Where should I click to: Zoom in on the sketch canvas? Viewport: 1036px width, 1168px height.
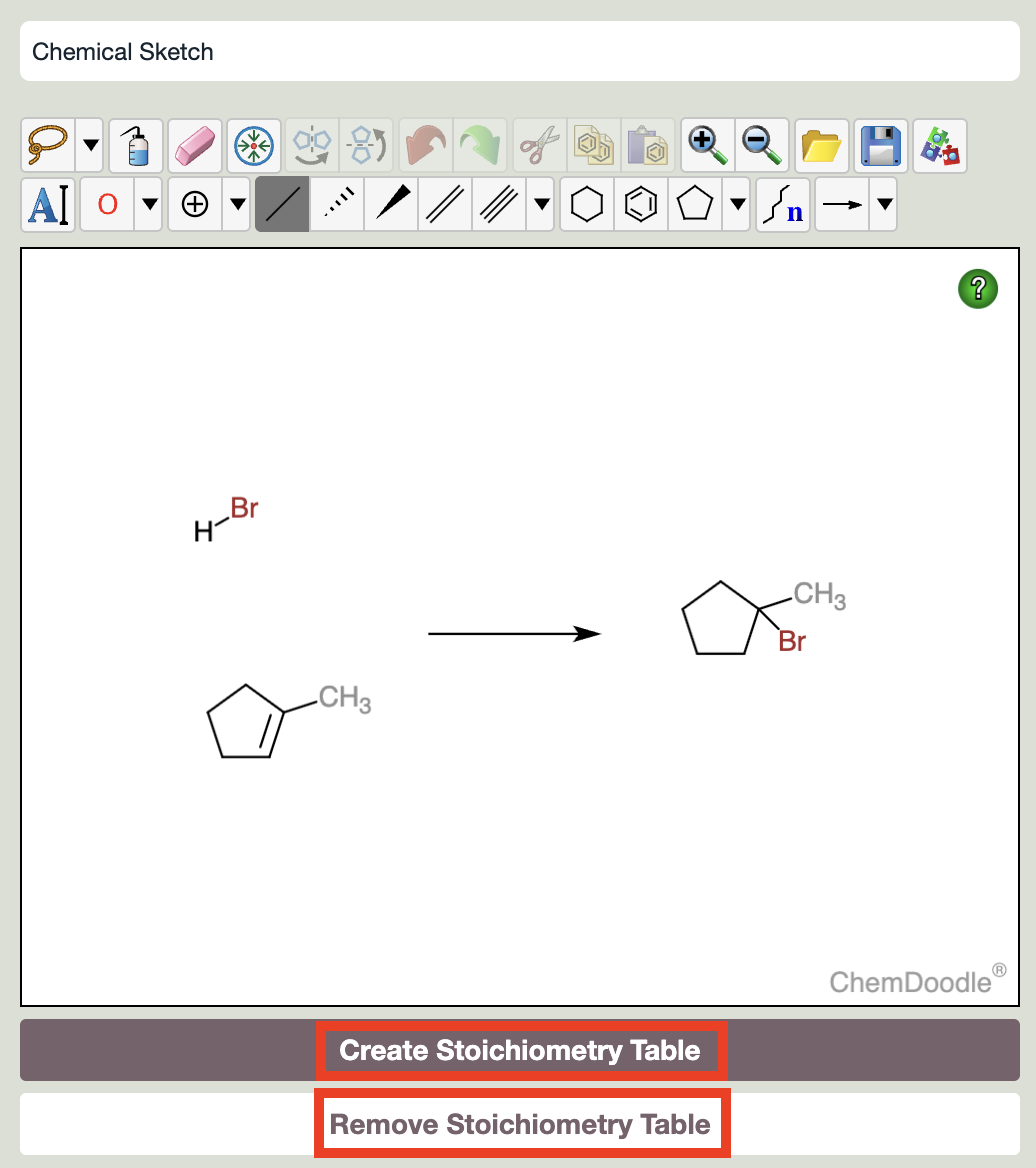click(x=707, y=145)
